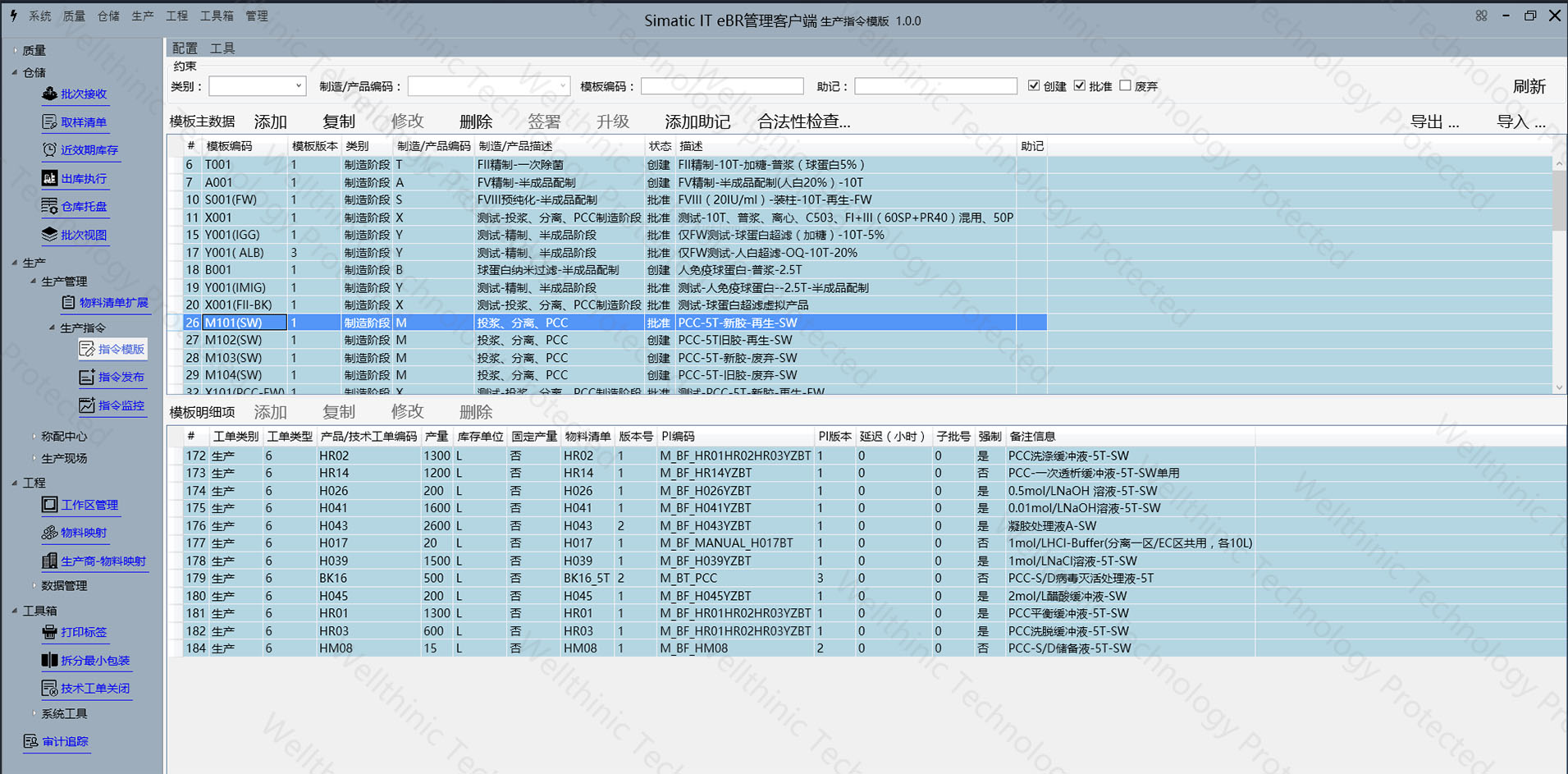Expand the 称配中心 node
1568x774 pixels.
(34, 436)
